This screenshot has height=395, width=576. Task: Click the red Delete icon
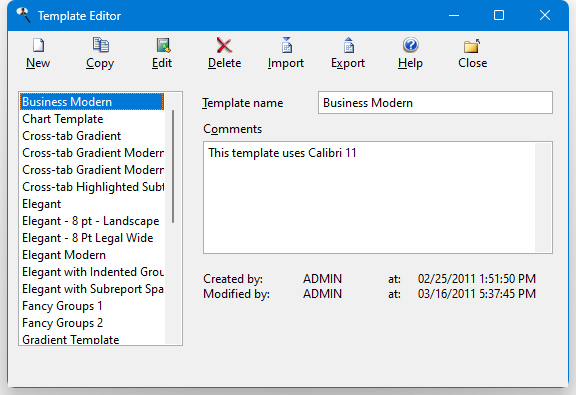click(224, 46)
